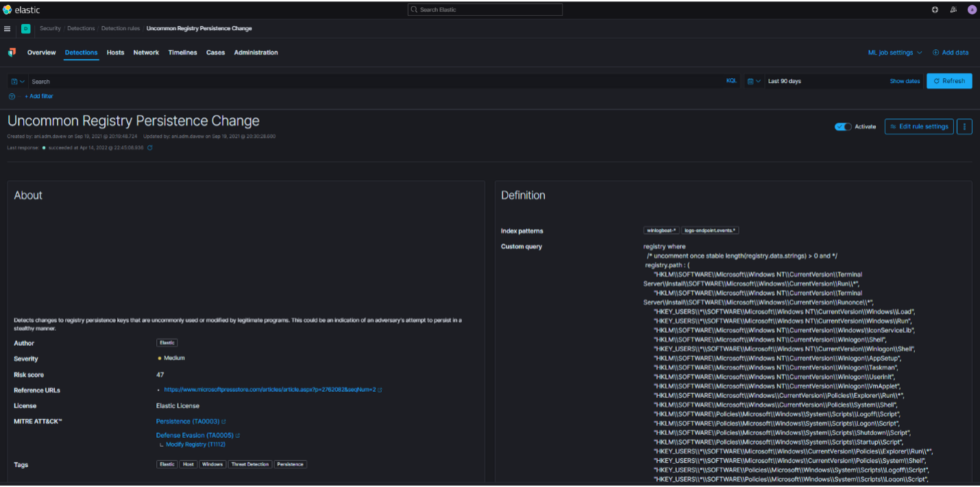
Task: Open the Timelines tab
Action: click(182, 53)
